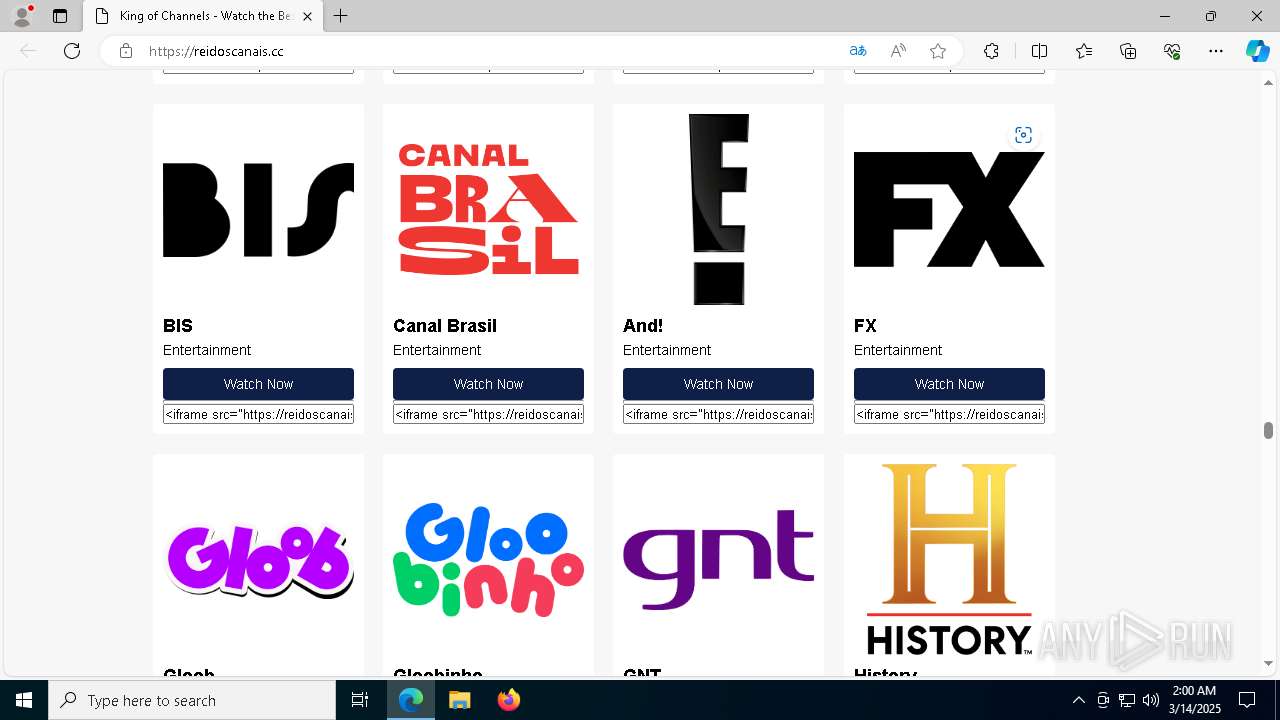
Task: Show hidden system tray icons
Action: click(x=1078, y=700)
